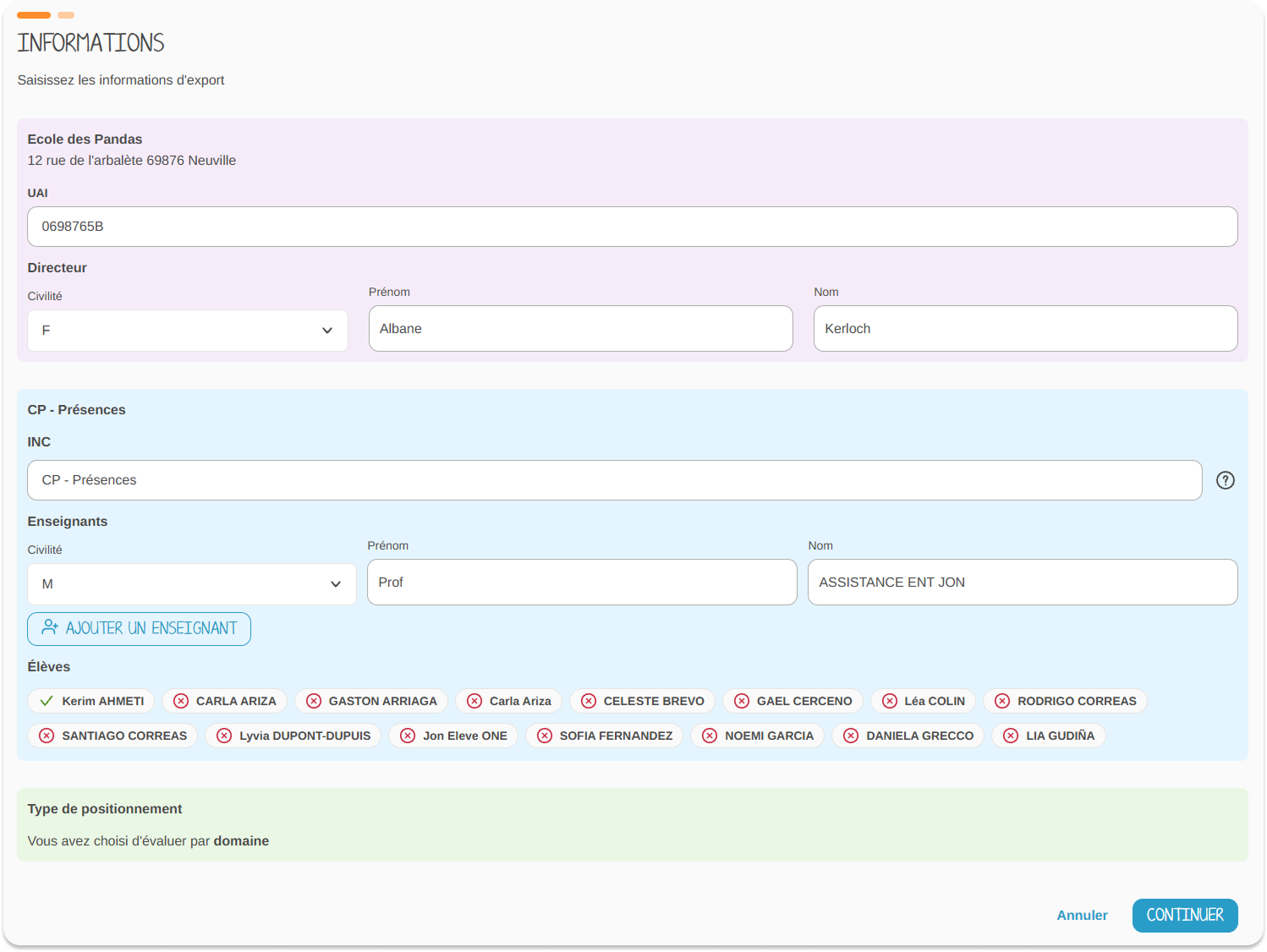Click the teacher Nom field ASSISTANCE ENT JON
Viewport: 1267px width, 952px height.
coord(1023,583)
